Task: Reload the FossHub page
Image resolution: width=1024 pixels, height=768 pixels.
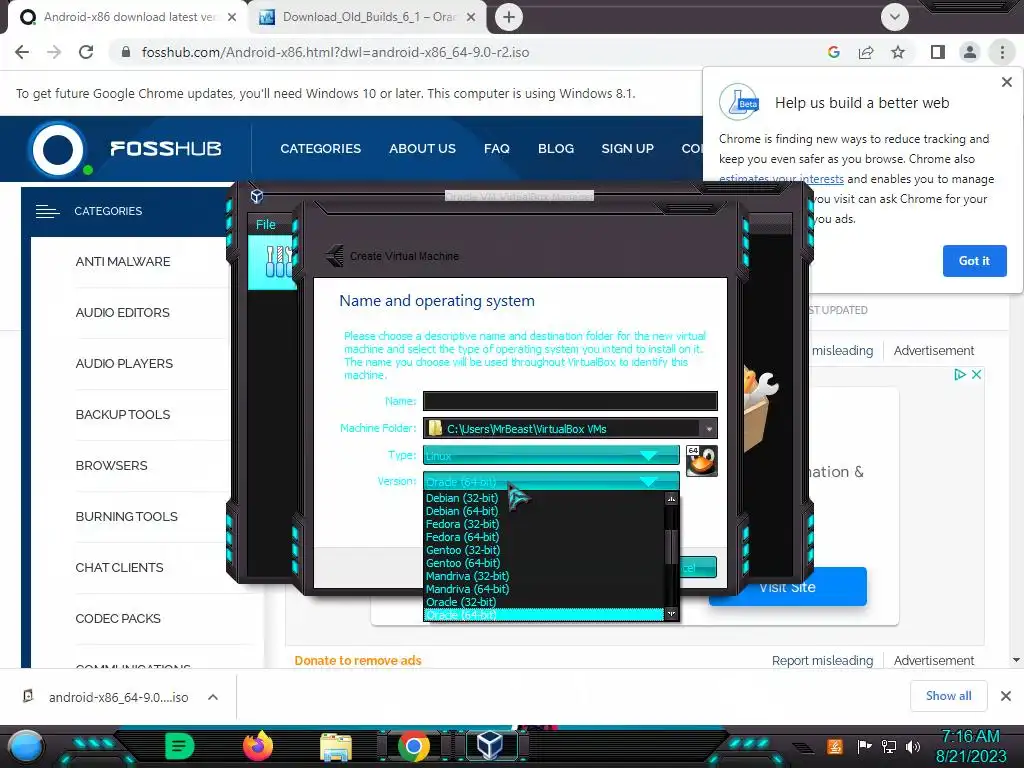Action: [86, 52]
